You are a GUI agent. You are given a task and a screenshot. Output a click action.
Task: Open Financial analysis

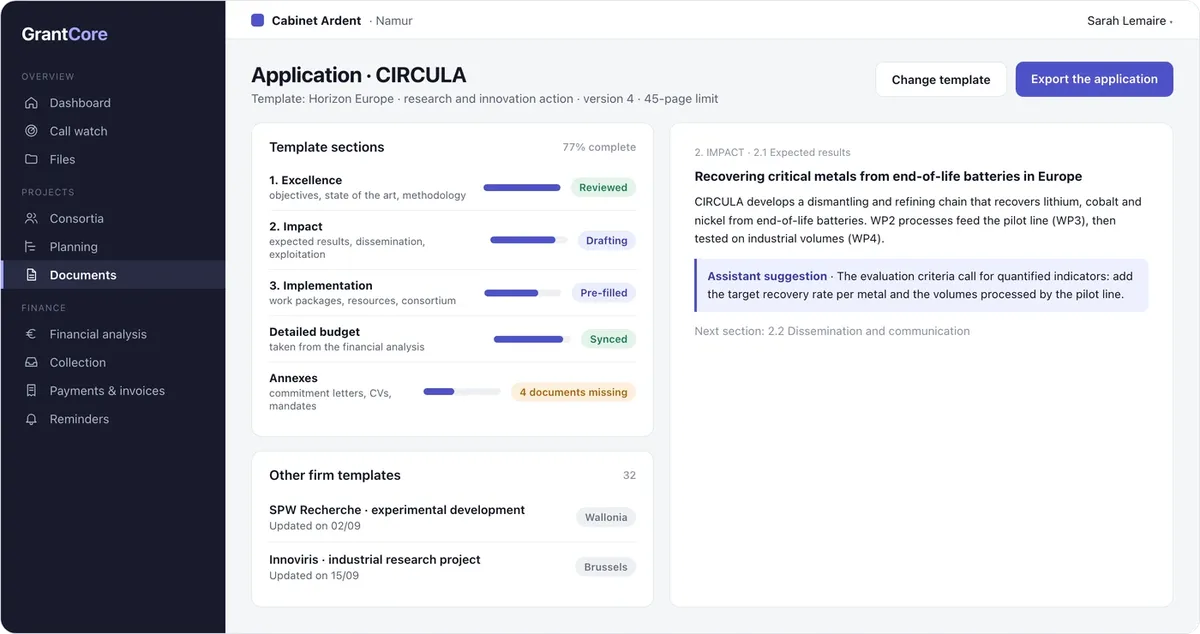113,334
